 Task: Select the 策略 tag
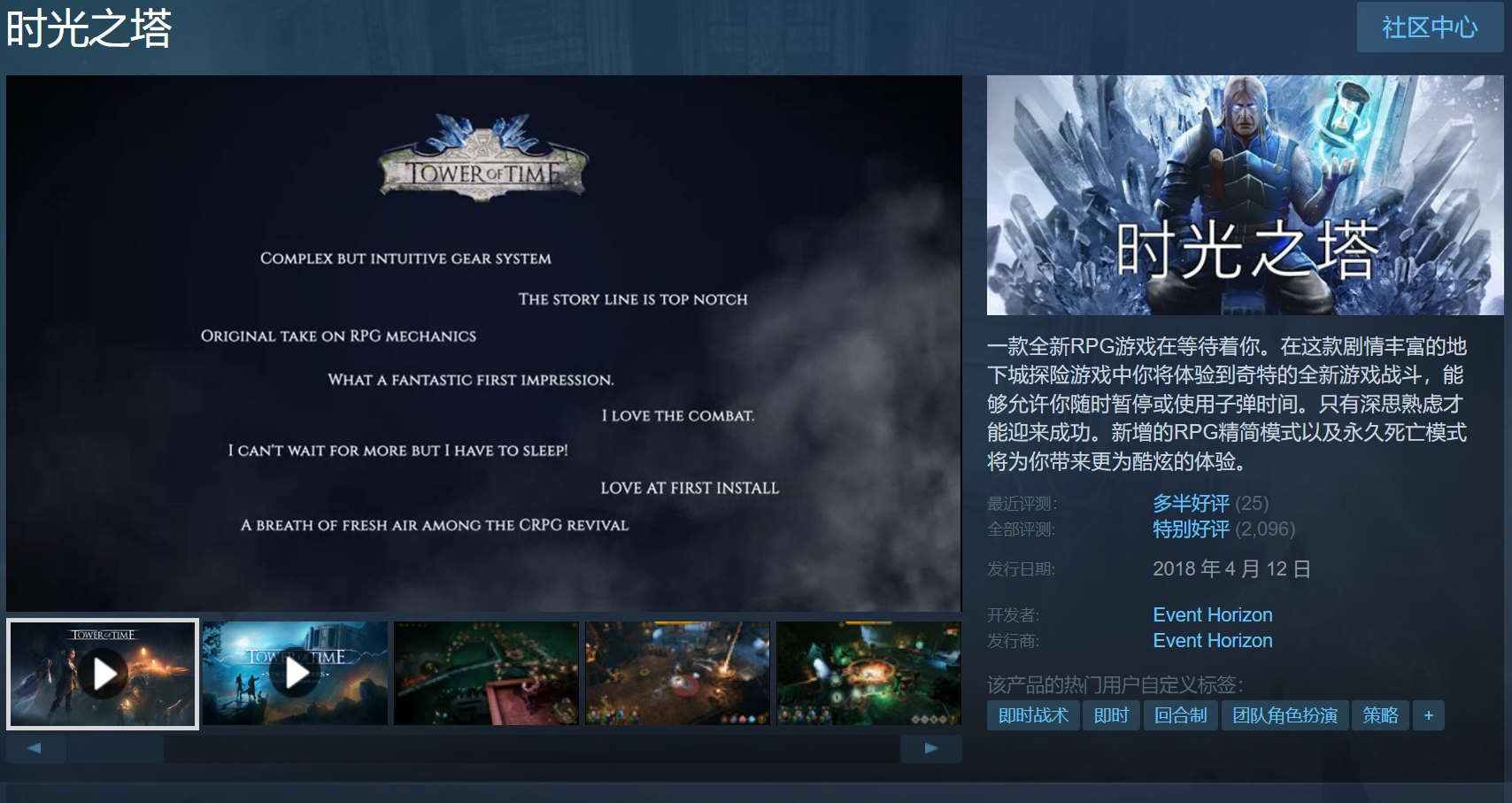click(x=1380, y=715)
